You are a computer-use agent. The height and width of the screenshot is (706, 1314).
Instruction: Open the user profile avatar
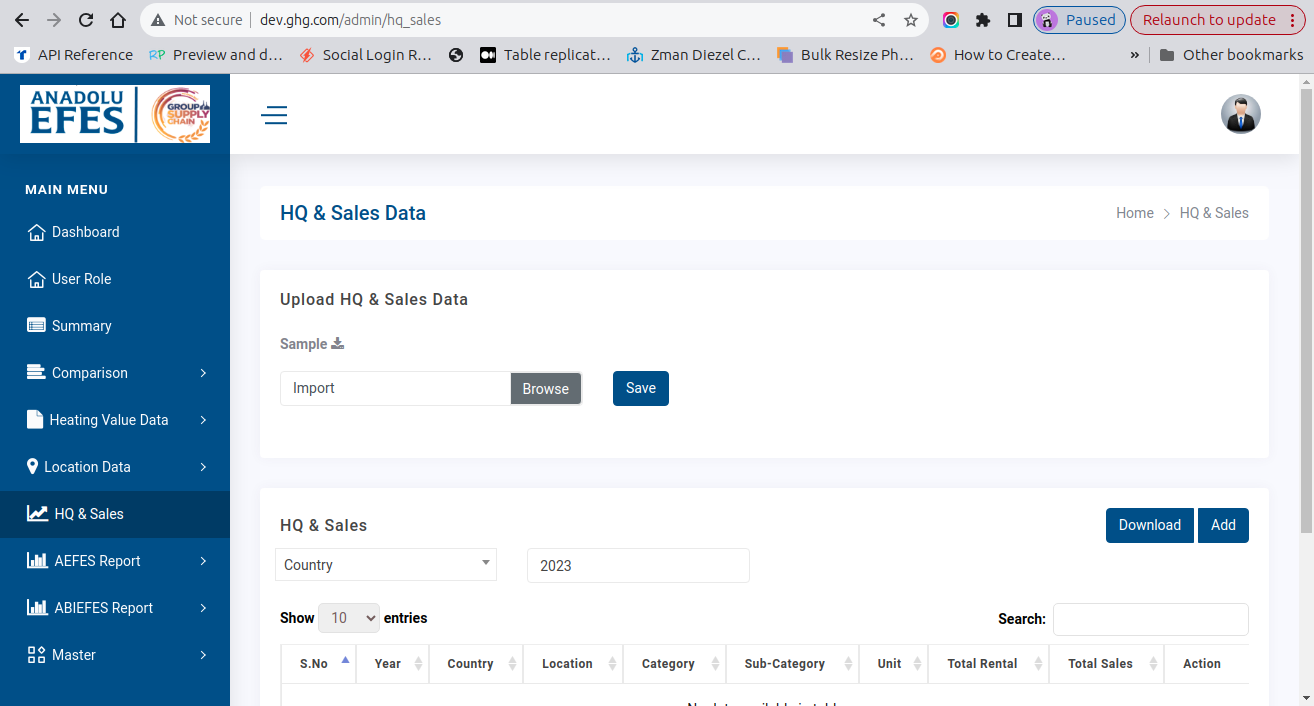tap(1240, 114)
